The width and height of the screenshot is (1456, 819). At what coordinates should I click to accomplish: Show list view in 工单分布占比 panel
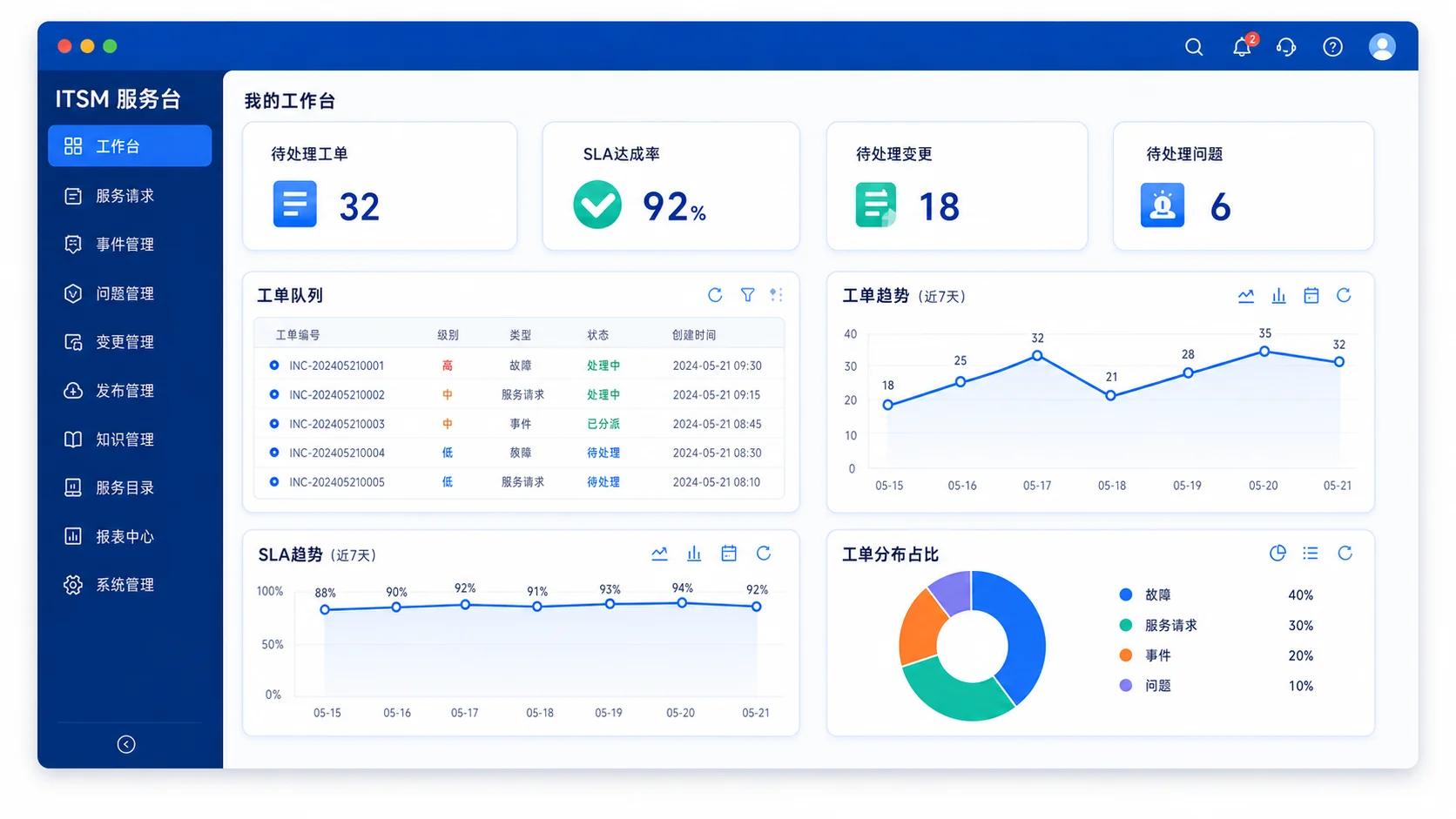pyautogui.click(x=1311, y=554)
